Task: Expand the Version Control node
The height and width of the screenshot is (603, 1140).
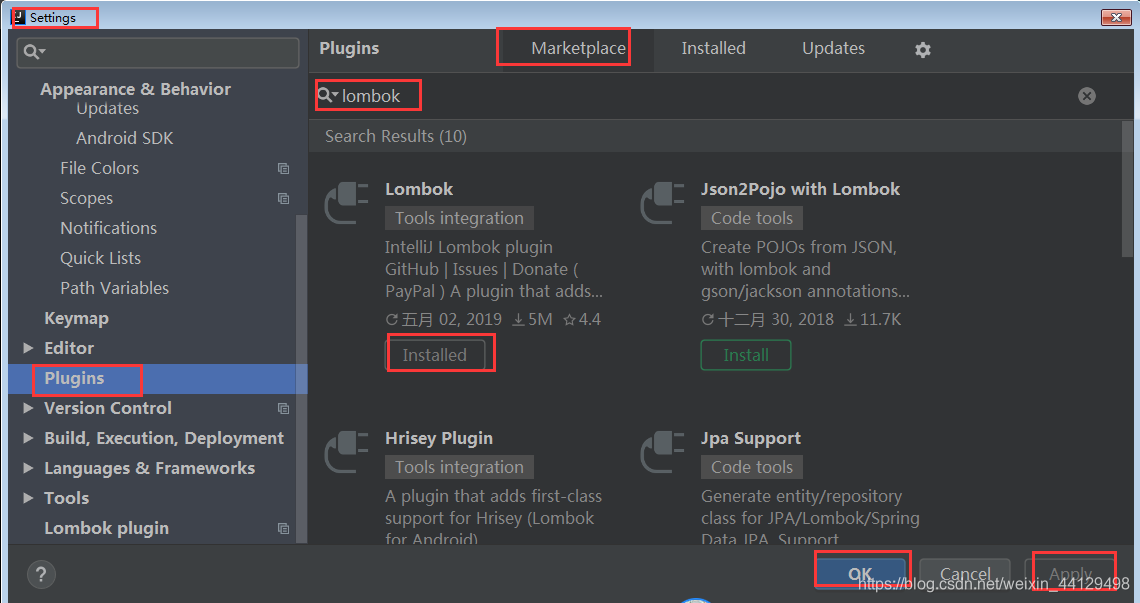Action: [x=28, y=408]
